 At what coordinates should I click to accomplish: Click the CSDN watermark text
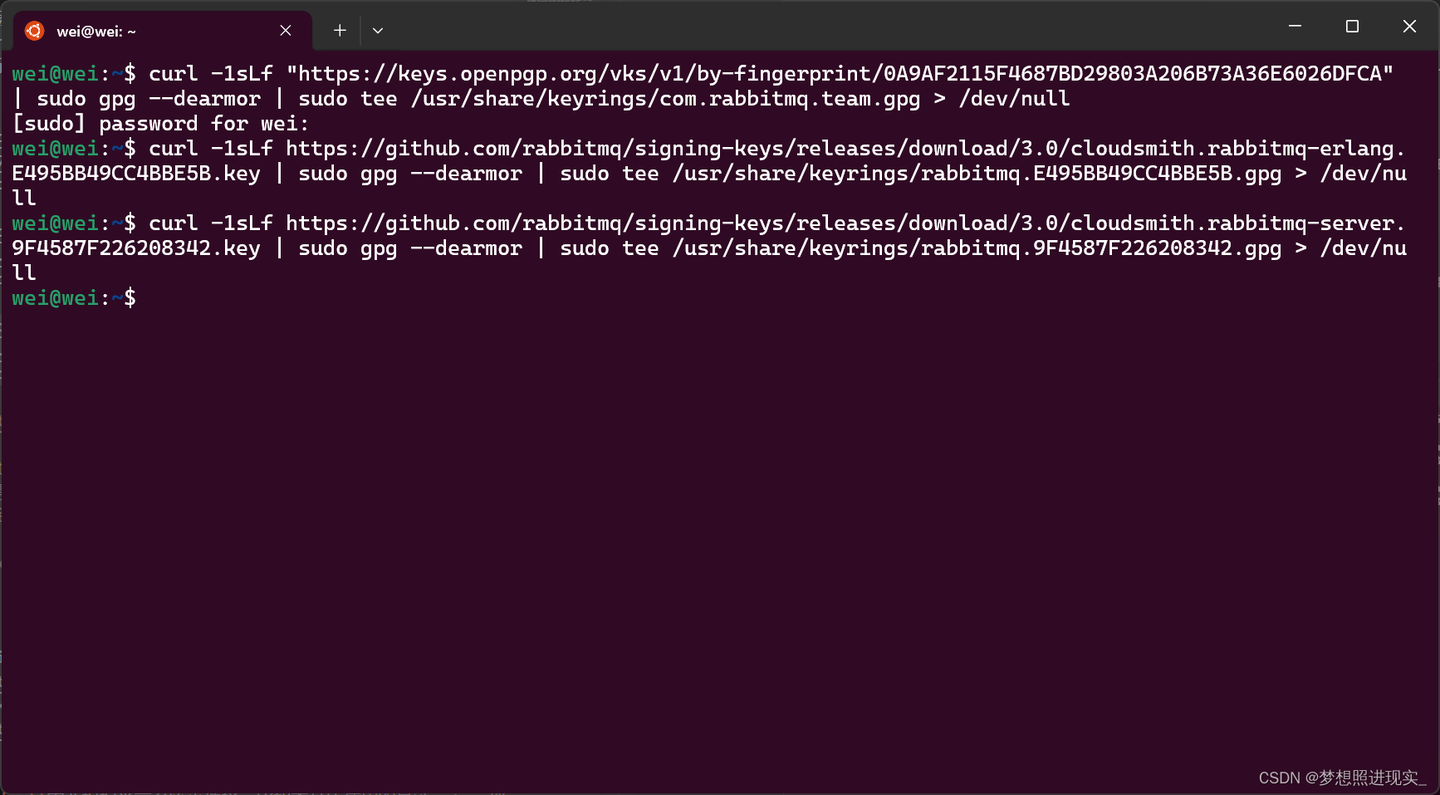click(1341, 778)
